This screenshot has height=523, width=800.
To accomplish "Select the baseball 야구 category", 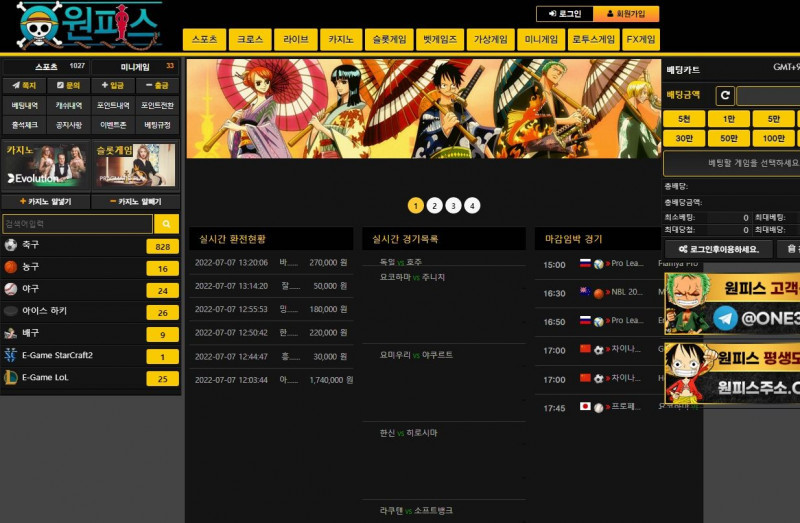I will (x=90, y=290).
